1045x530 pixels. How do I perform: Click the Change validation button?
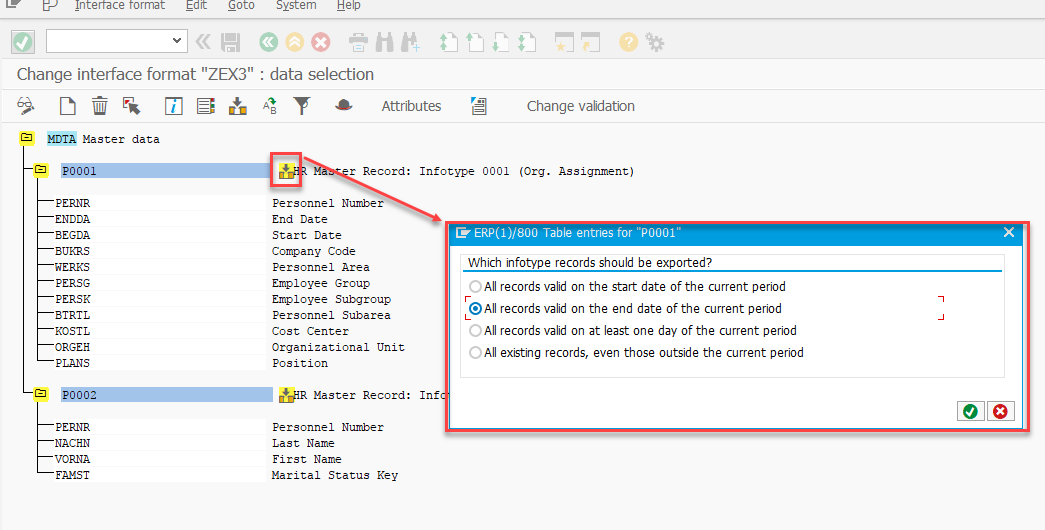[580, 106]
